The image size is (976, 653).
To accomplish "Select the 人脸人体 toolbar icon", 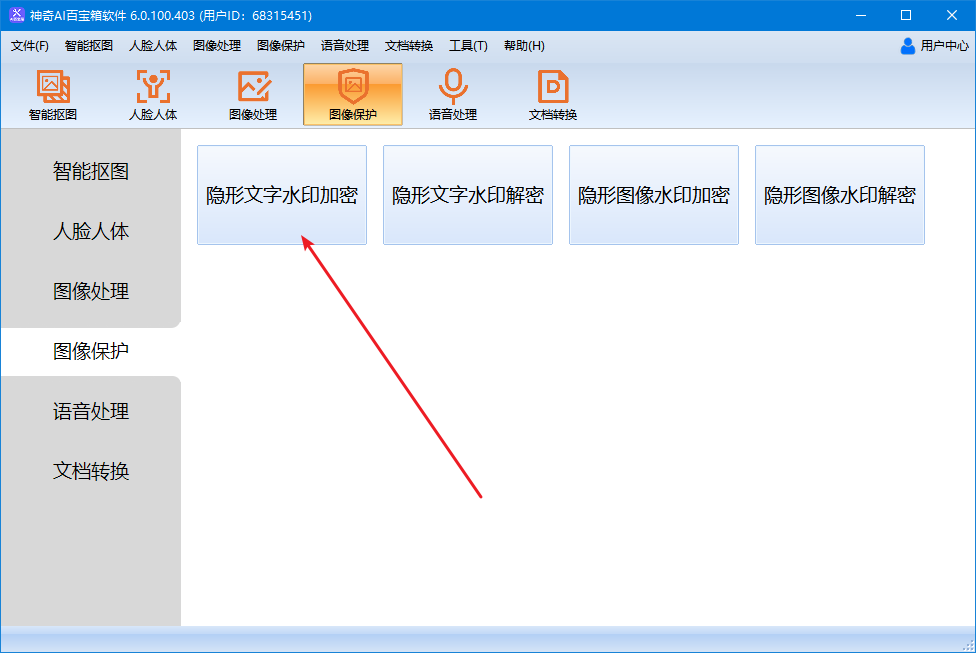I will tap(153, 95).
